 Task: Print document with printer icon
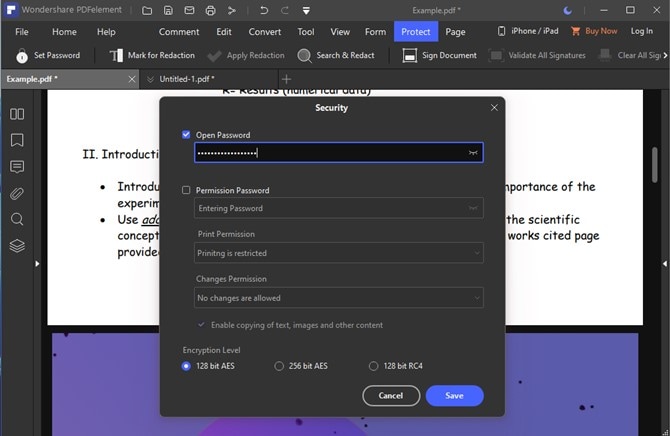pyautogui.click(x=210, y=10)
